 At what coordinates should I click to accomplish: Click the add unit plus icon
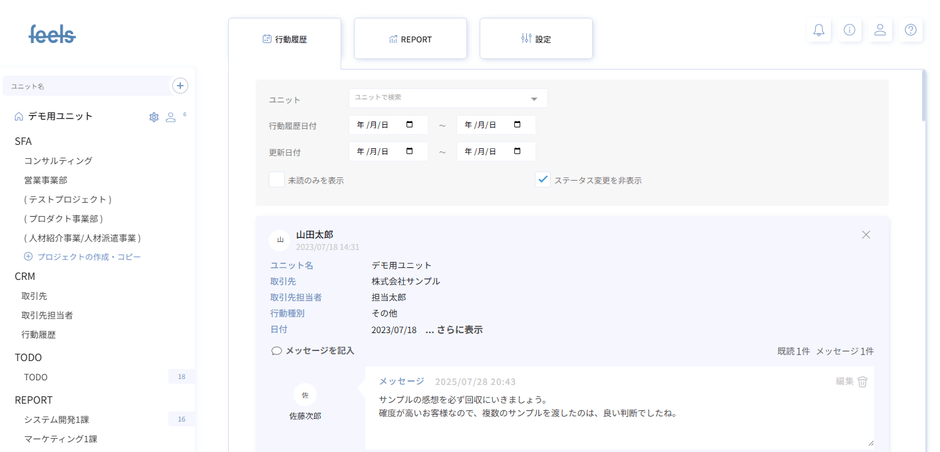[x=180, y=86]
